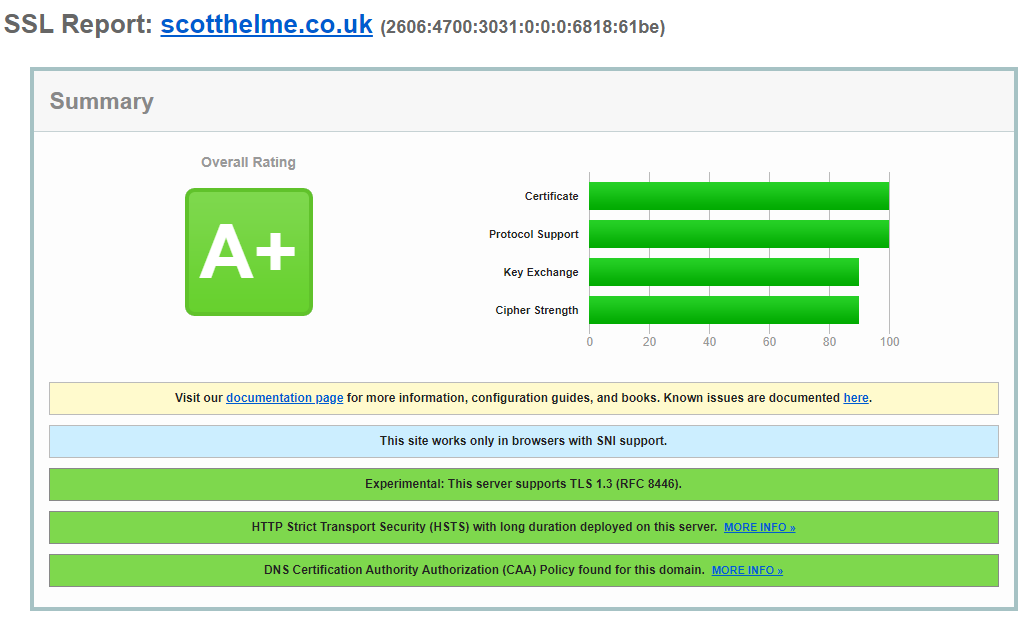Click the 'Overall Rating' label
1032x622 pixels.
248,162
